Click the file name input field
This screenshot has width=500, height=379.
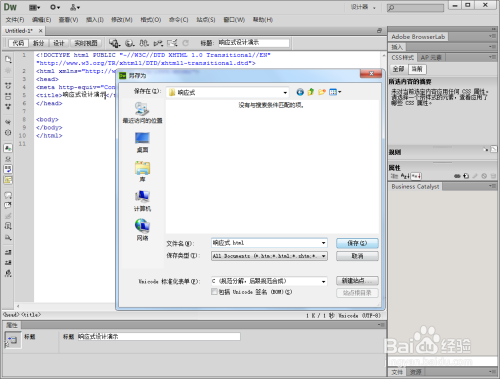pyautogui.click(x=266, y=243)
